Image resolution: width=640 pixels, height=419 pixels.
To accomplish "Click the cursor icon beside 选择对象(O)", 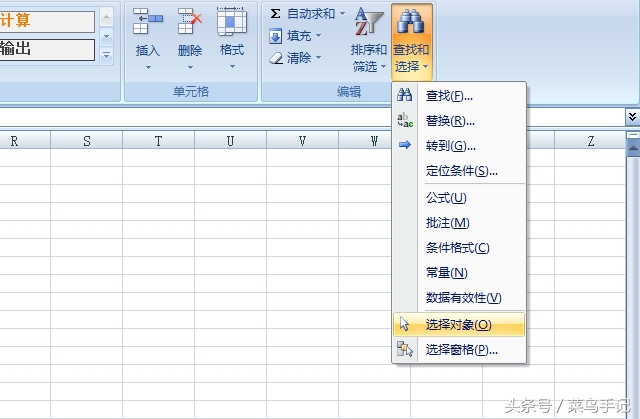I will tap(404, 324).
